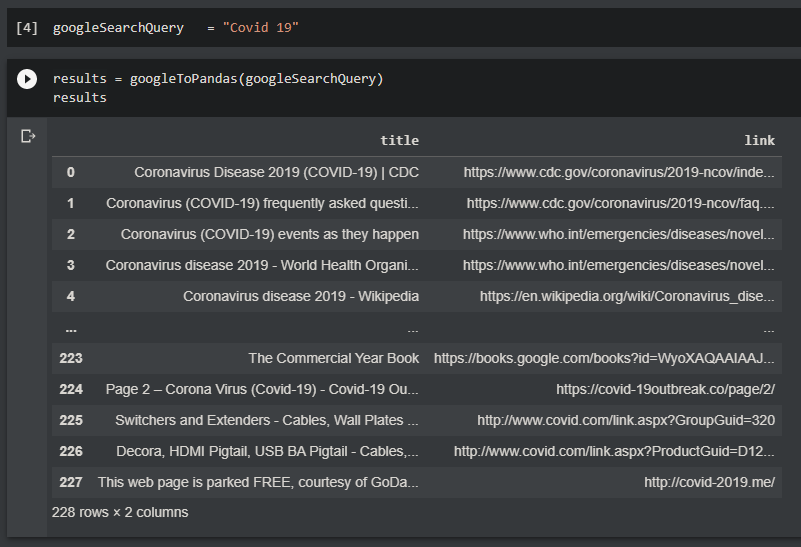The image size is (801, 547).
Task: Click row index 227
Action: tap(70, 482)
